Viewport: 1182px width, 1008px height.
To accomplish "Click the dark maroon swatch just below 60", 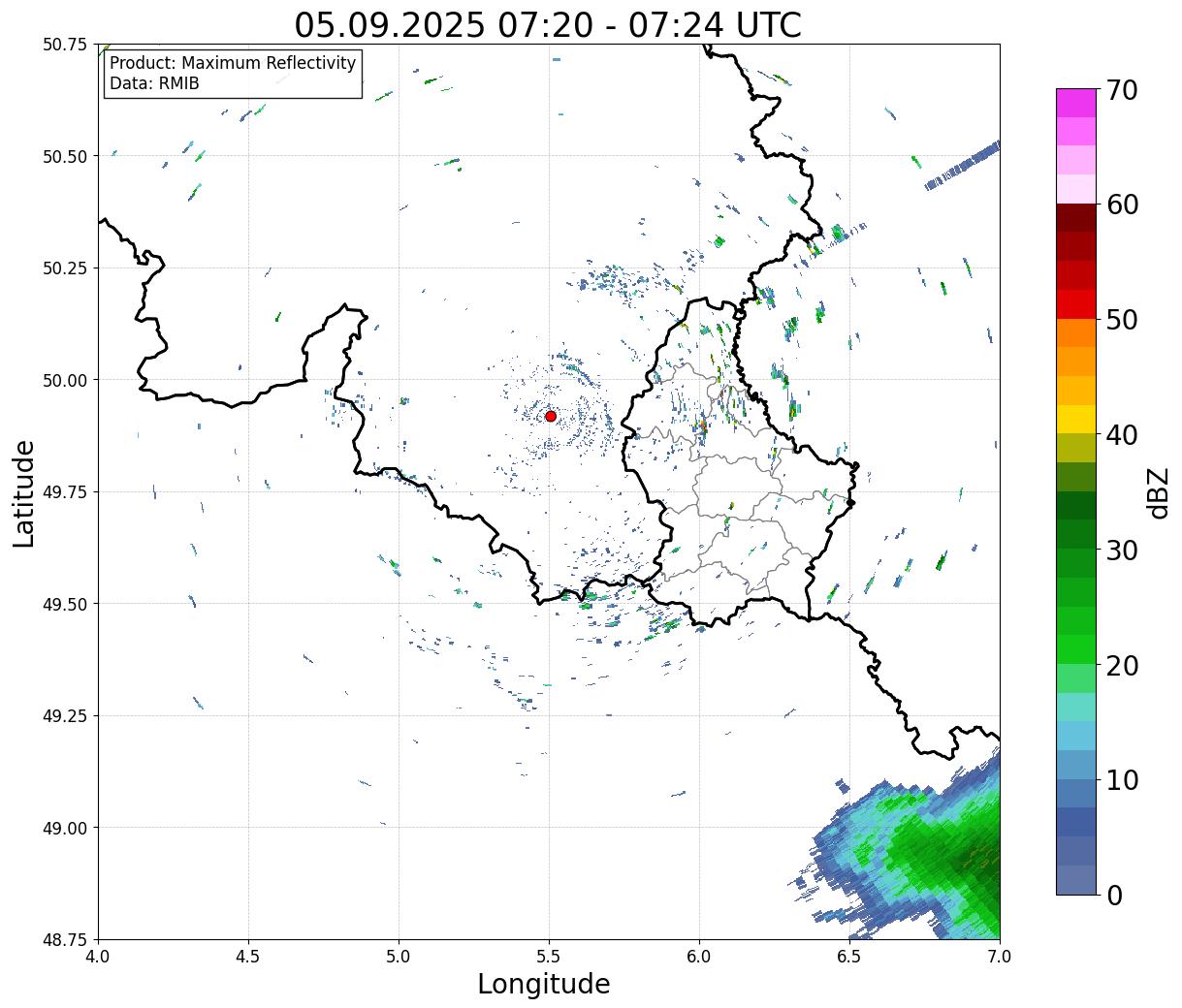I will click(1076, 217).
